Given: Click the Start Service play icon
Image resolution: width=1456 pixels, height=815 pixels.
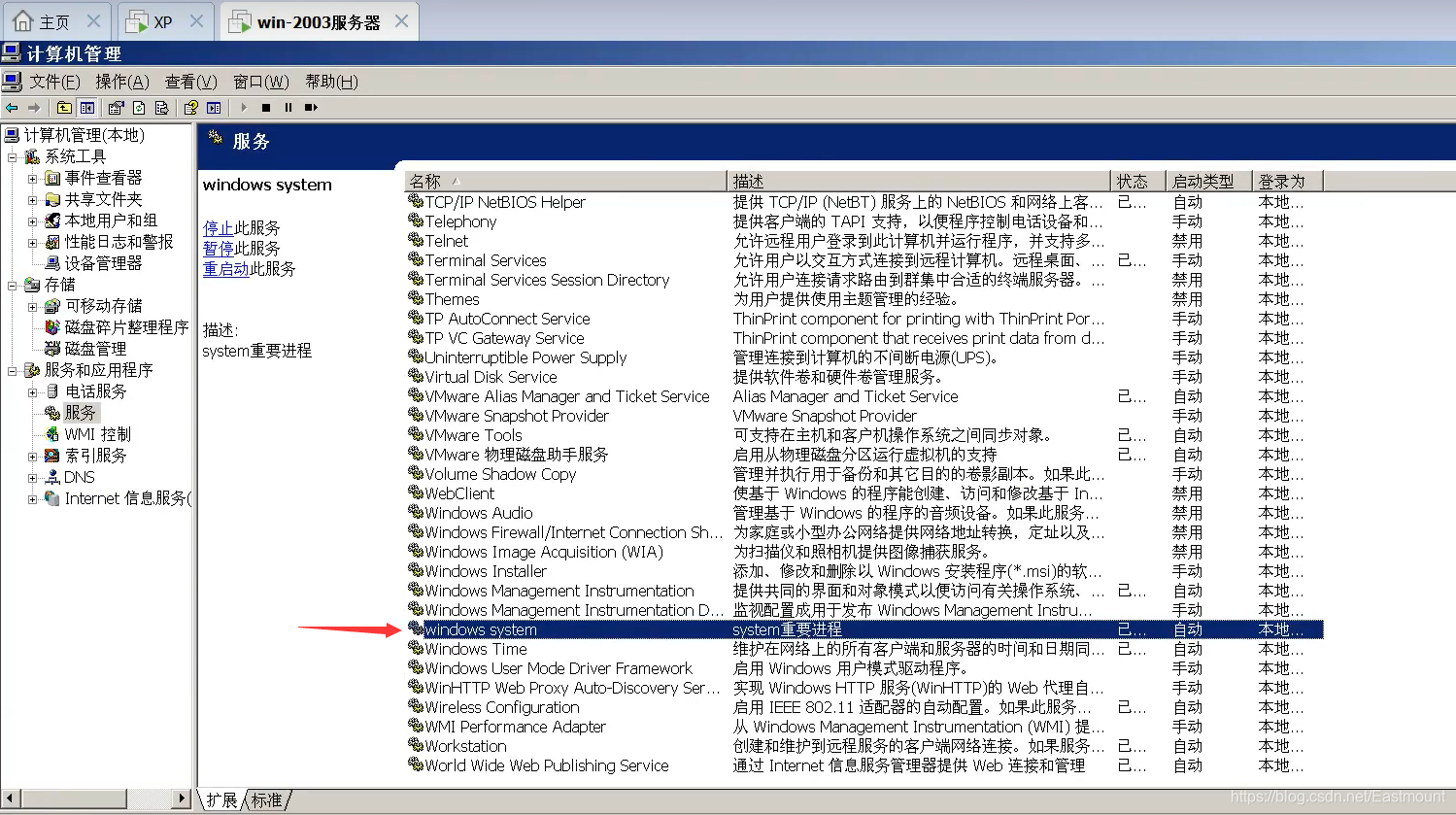Looking at the screenshot, I should (244, 108).
